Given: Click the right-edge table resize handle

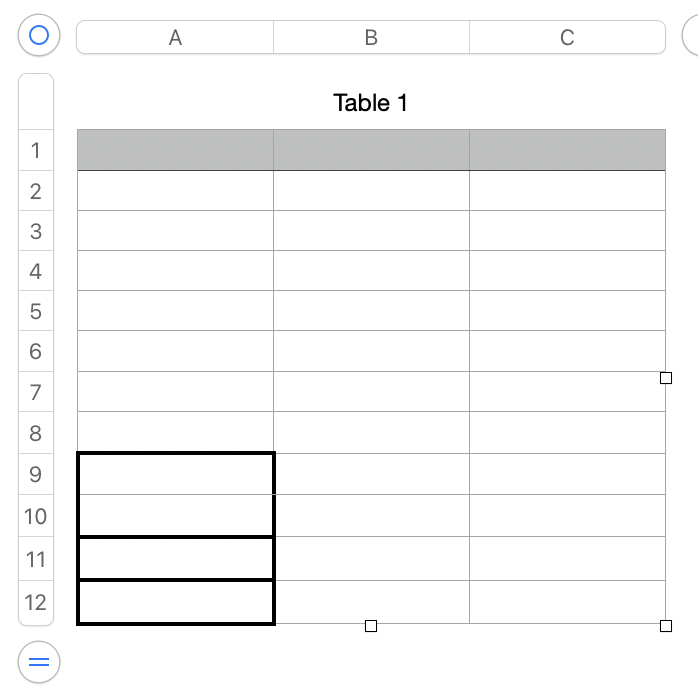Looking at the screenshot, I should 666,378.
